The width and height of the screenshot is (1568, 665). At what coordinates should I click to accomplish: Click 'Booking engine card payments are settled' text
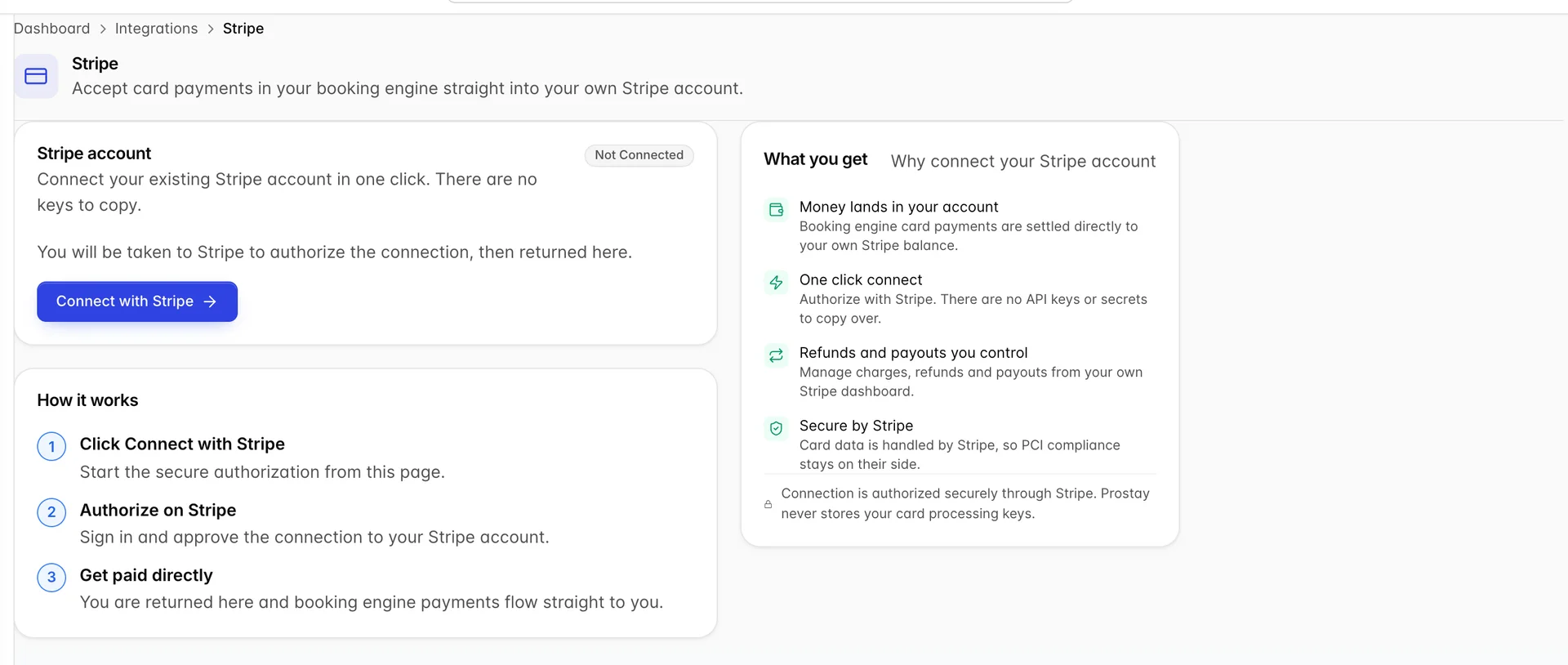pos(969,236)
